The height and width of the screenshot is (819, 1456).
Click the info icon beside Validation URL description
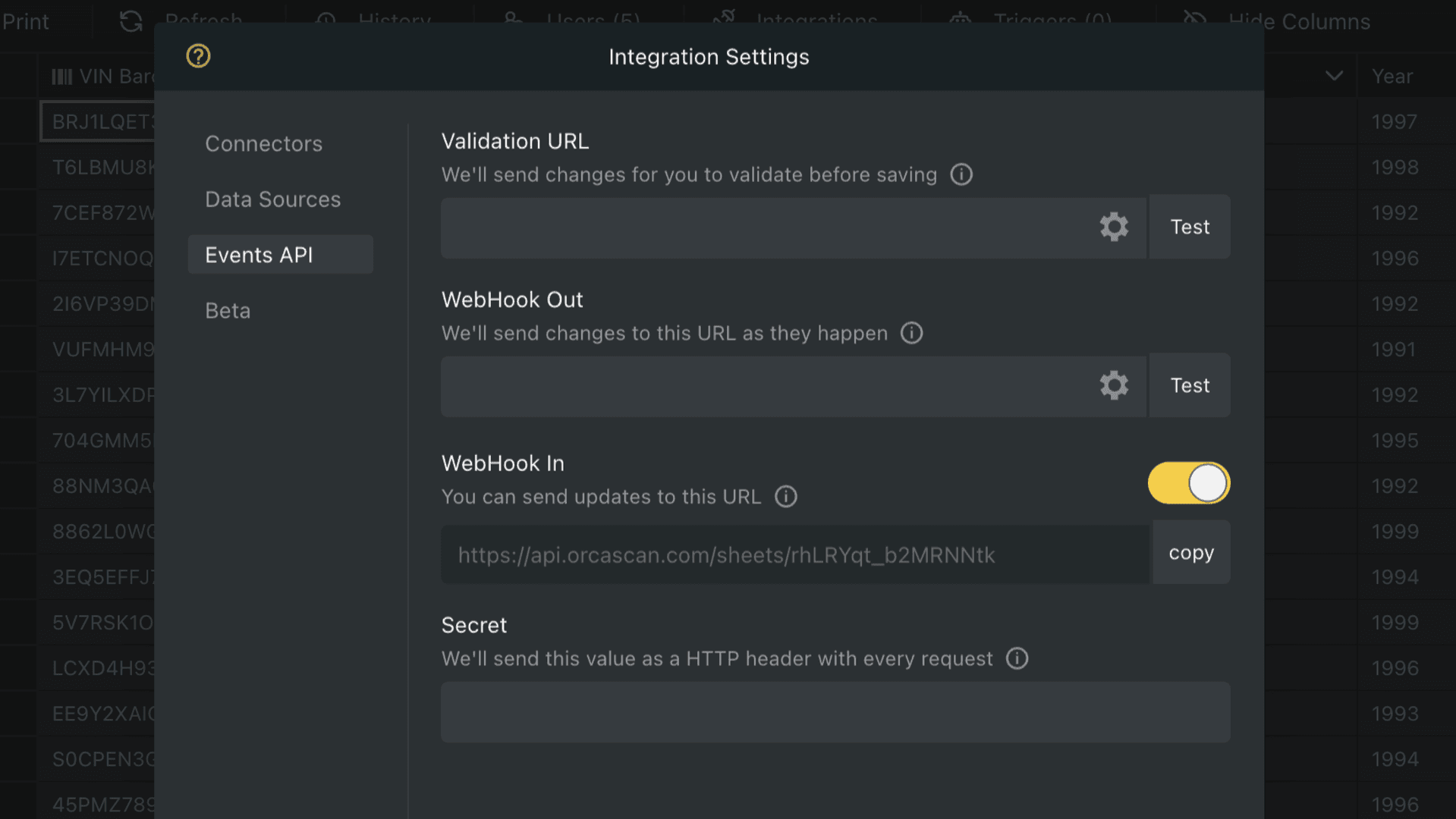click(x=961, y=174)
